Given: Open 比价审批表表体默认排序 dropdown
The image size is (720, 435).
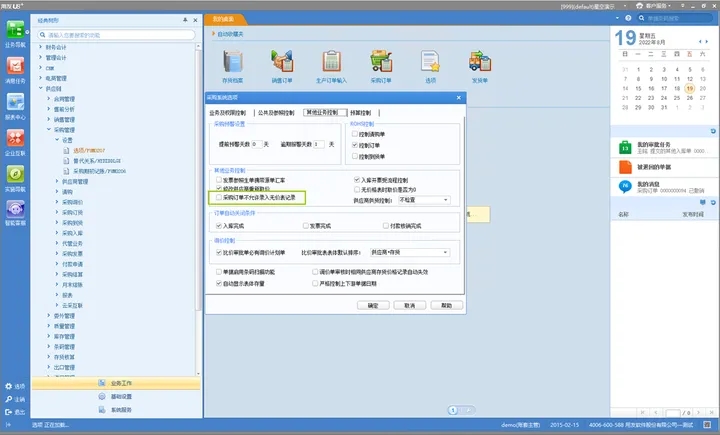Looking at the screenshot, I should coord(410,252).
